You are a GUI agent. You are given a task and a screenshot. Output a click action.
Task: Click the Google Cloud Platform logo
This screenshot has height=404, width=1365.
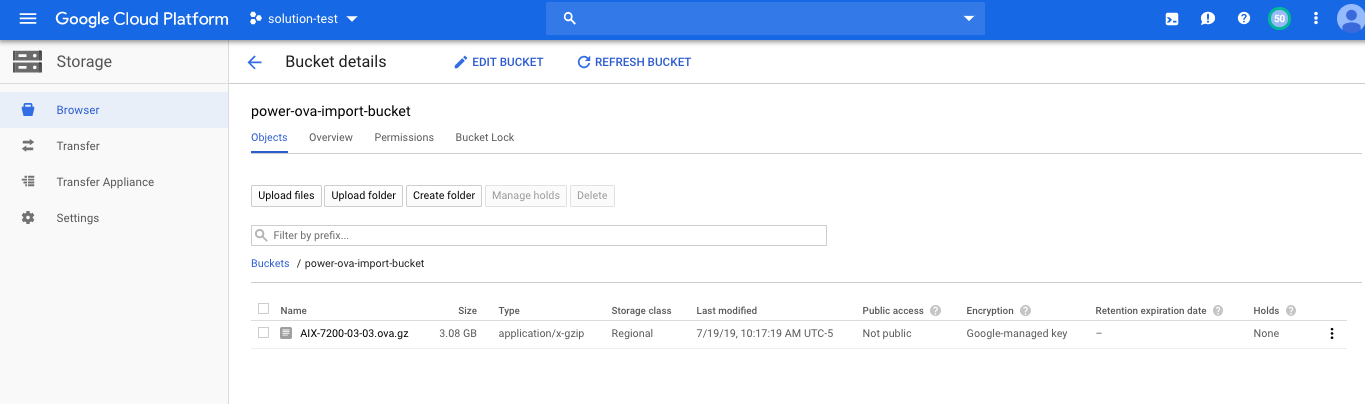[x=142, y=19]
